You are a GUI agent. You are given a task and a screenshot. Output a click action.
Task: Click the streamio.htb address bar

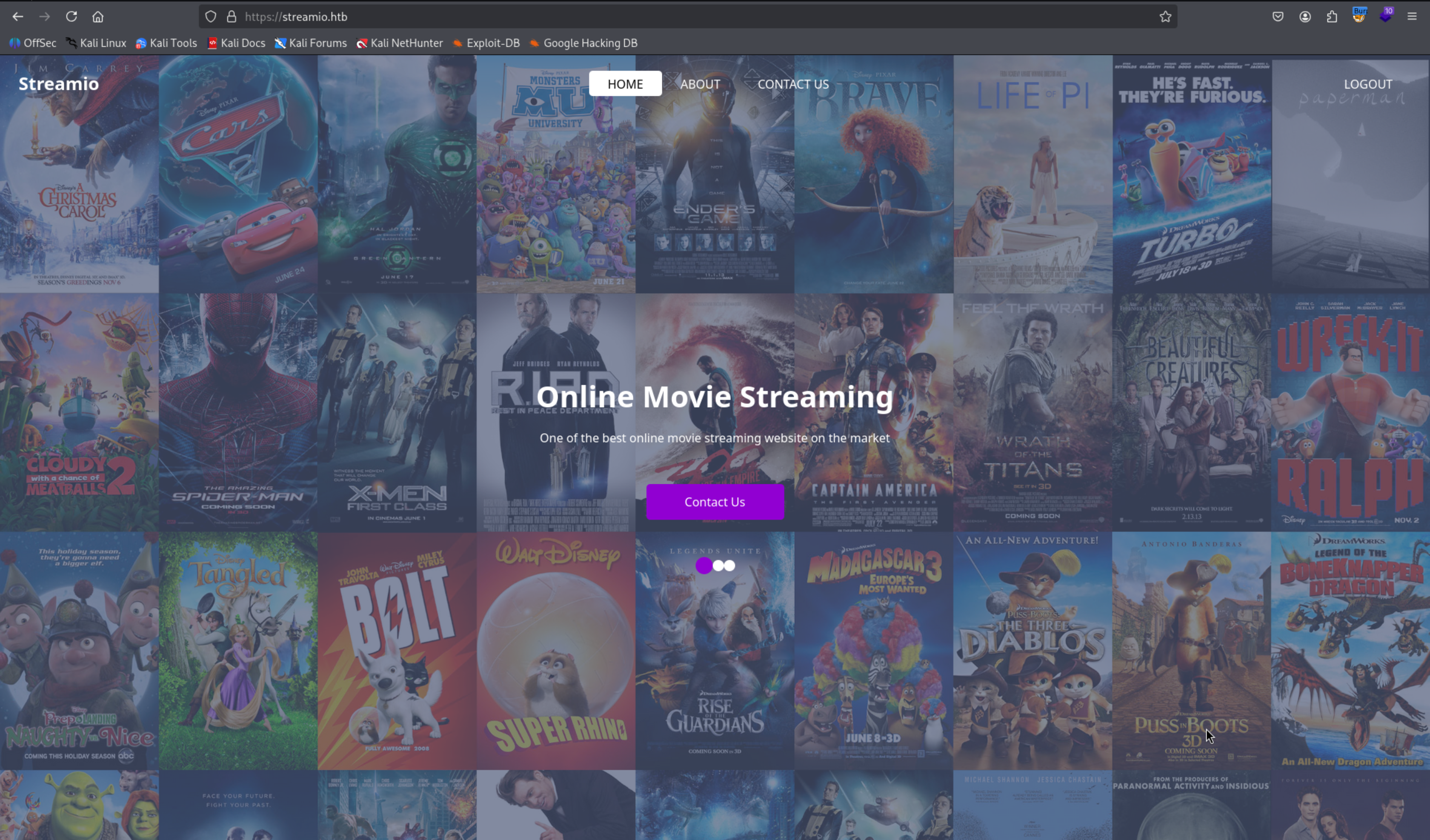(x=681, y=17)
